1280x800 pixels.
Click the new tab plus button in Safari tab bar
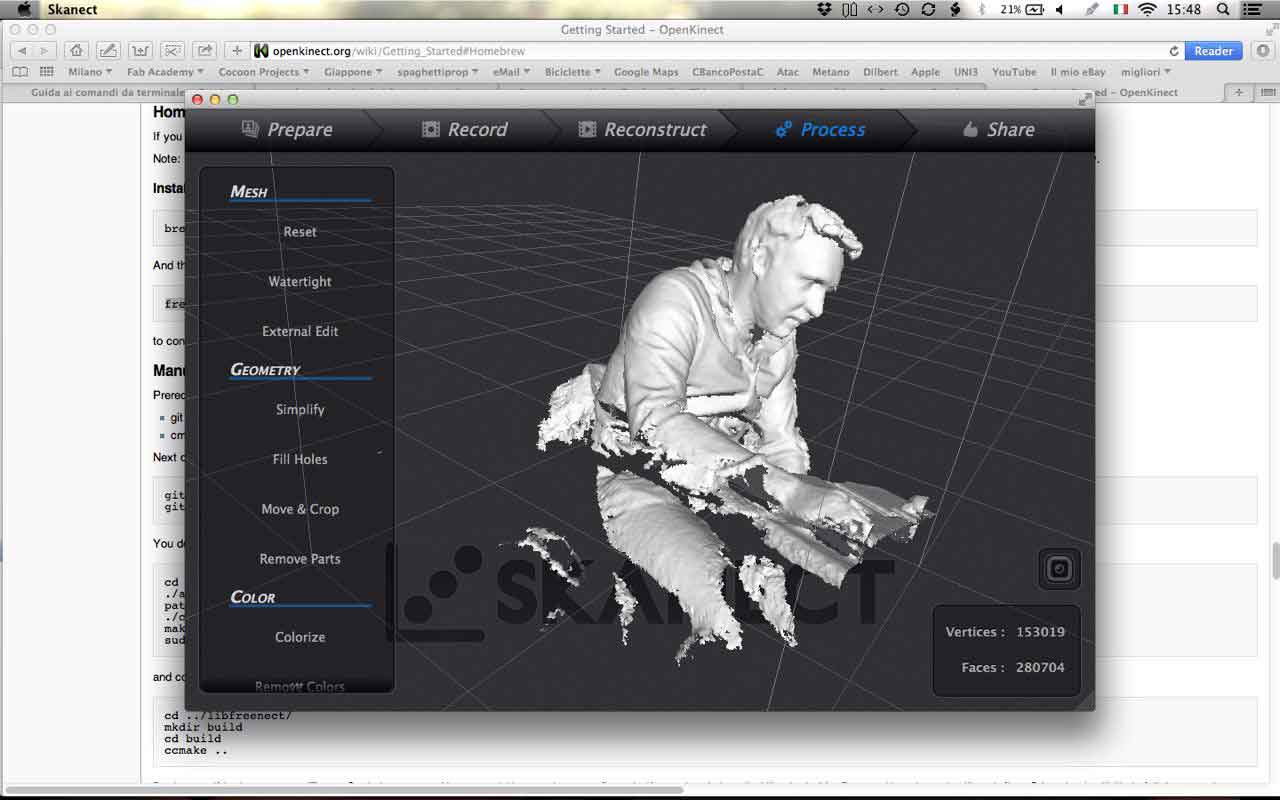point(1239,92)
